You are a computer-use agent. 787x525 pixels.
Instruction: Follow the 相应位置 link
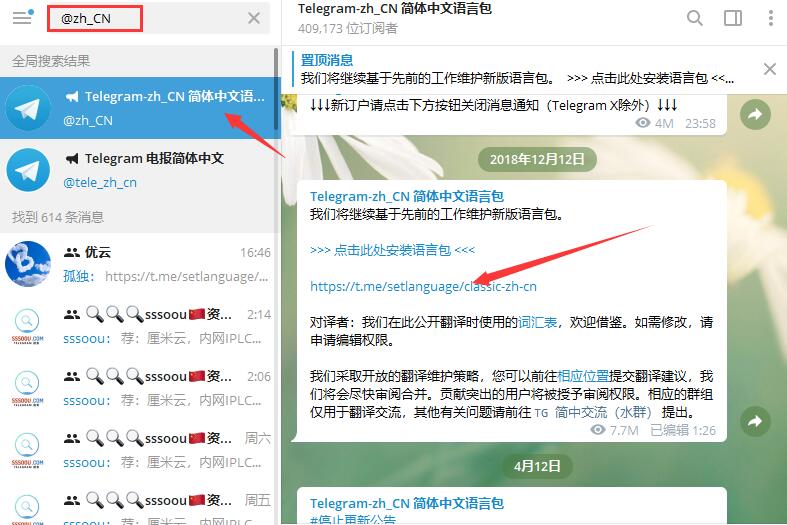[x=583, y=376]
